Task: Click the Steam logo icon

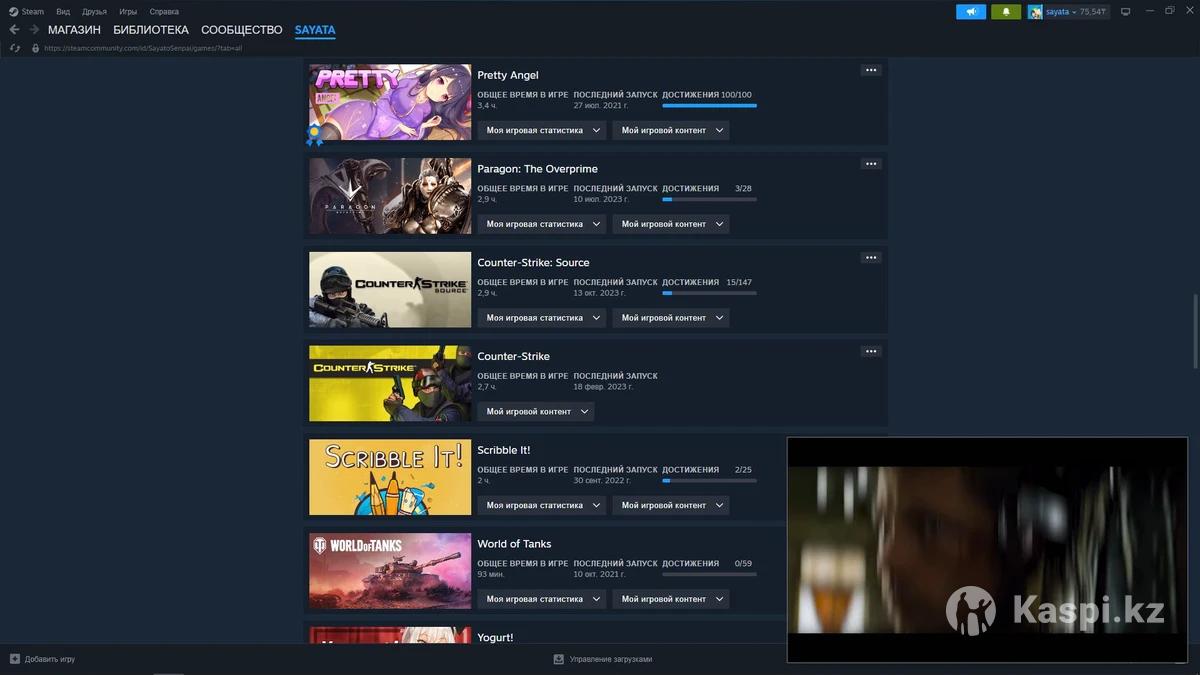Action: click(14, 12)
